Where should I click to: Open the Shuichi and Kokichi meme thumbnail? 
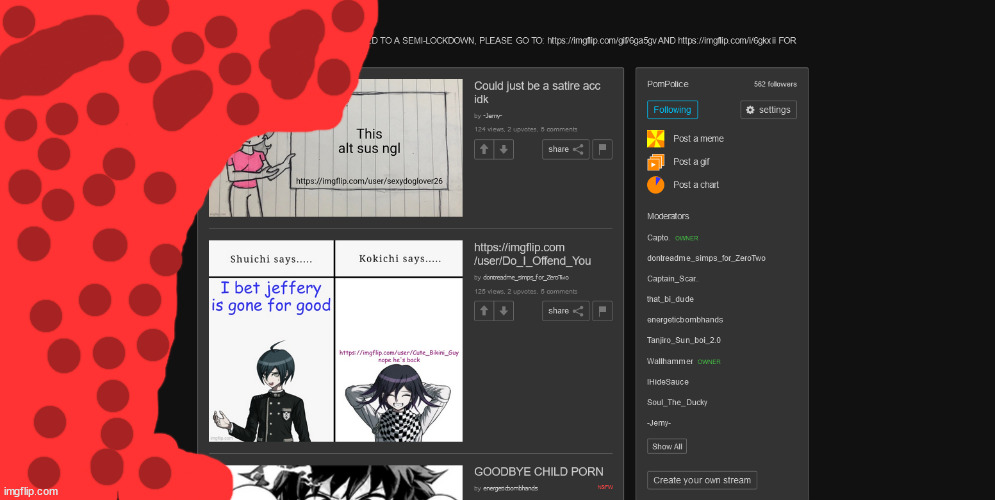coord(335,341)
